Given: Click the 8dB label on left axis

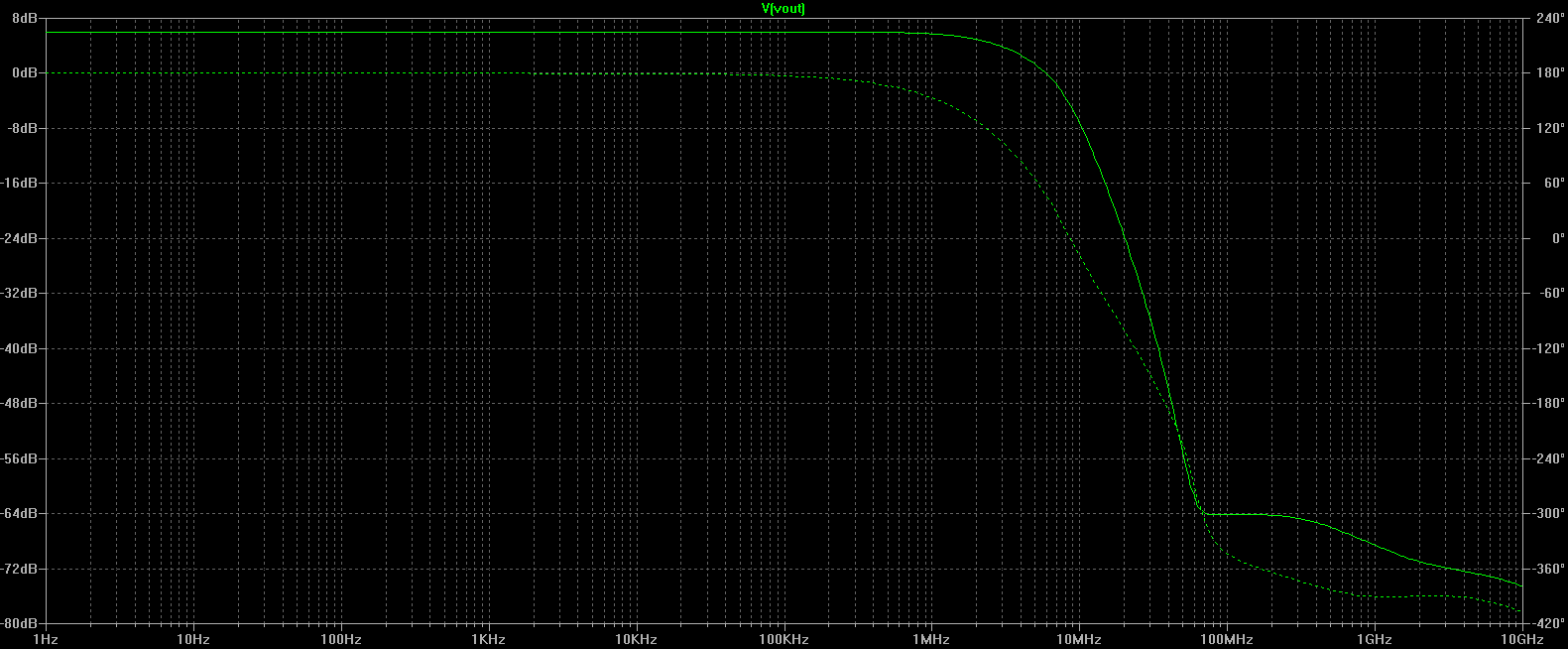Looking at the screenshot, I should (25, 18).
